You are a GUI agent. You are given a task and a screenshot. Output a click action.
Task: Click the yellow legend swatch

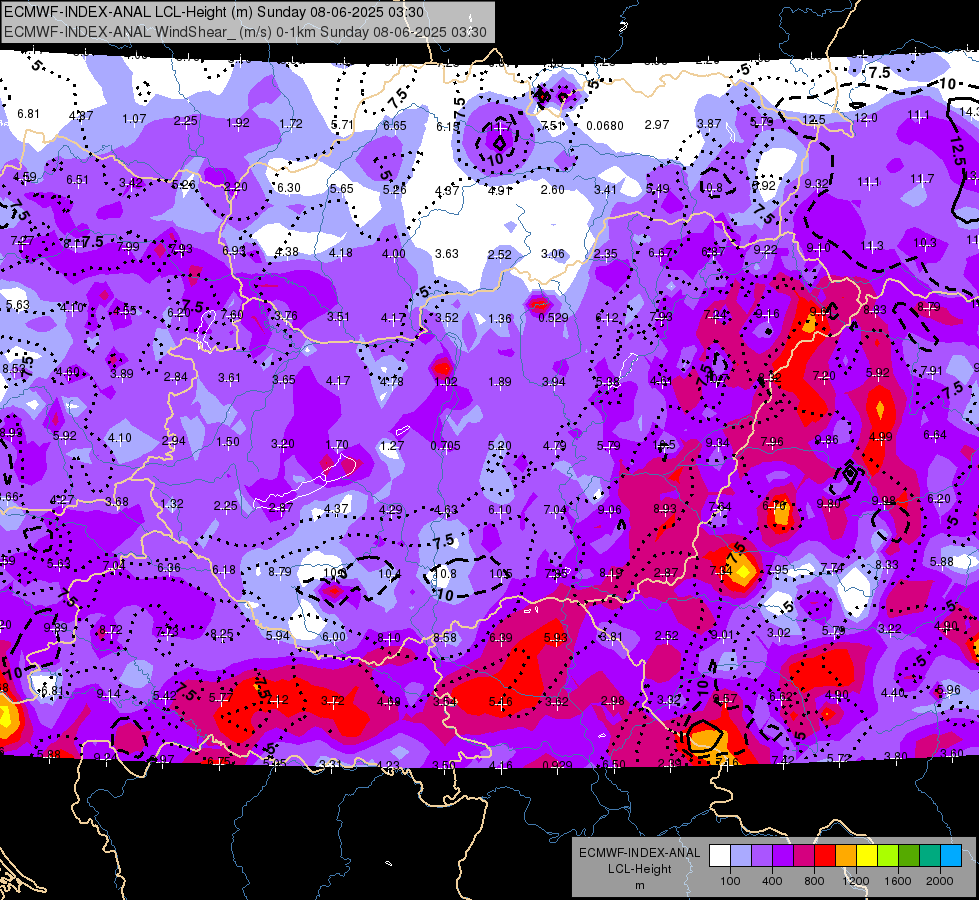[x=867, y=856]
